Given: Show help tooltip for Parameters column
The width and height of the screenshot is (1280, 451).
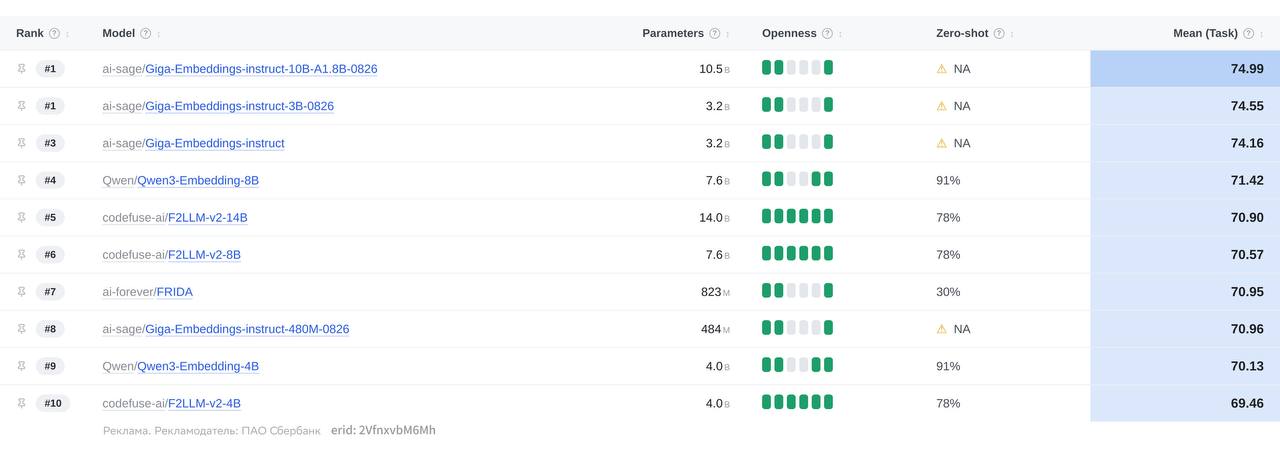Looking at the screenshot, I should coord(714,33).
